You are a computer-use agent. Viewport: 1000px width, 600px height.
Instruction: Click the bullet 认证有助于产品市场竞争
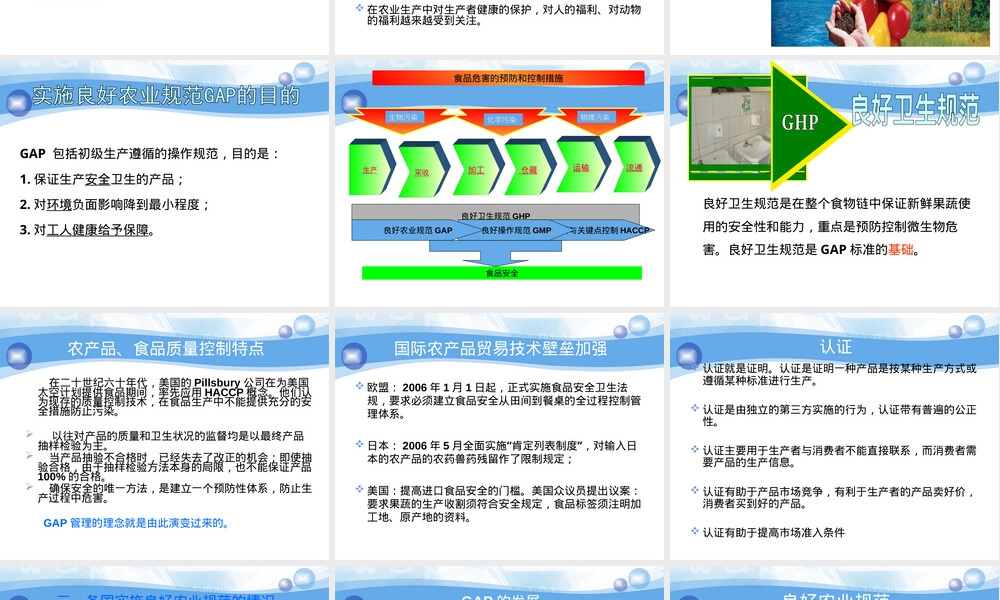(x=839, y=497)
